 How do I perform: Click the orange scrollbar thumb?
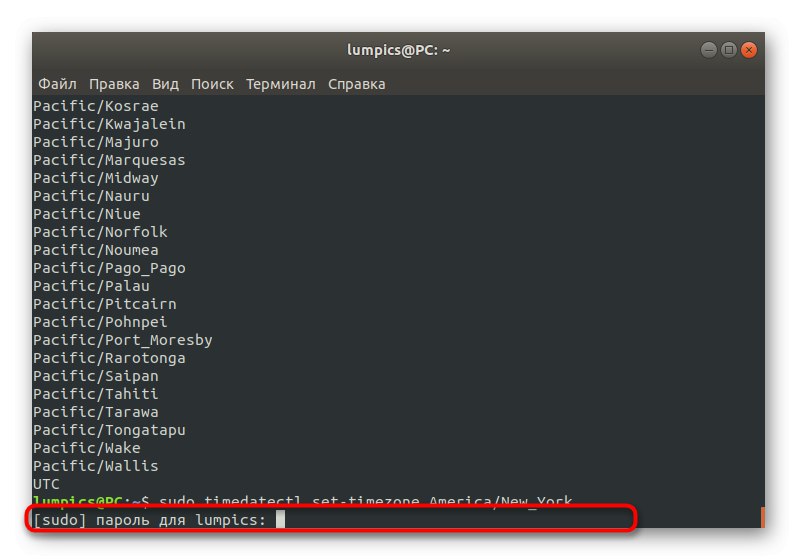click(x=762, y=517)
